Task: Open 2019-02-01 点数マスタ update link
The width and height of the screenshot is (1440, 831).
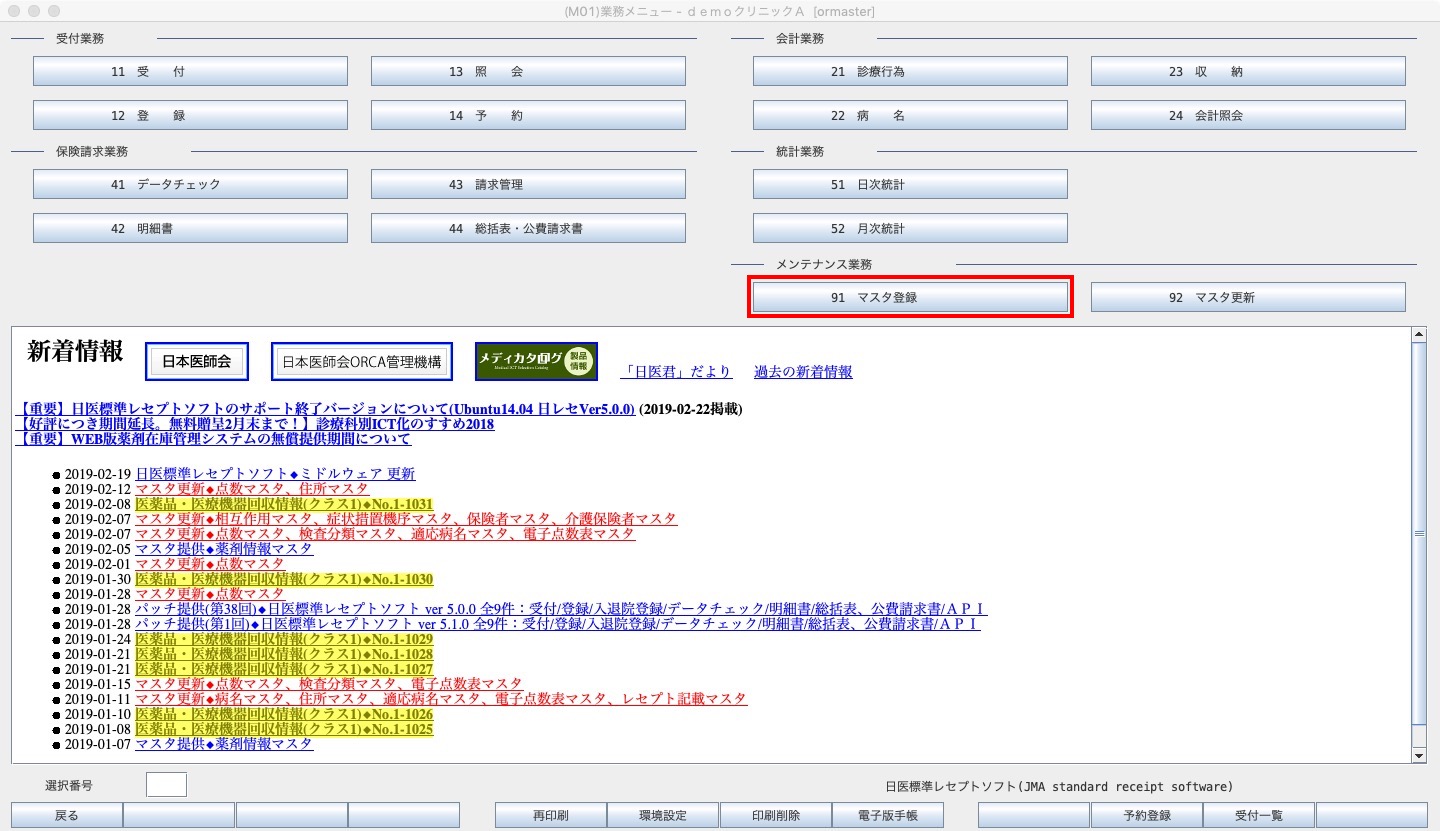Action: point(210,564)
